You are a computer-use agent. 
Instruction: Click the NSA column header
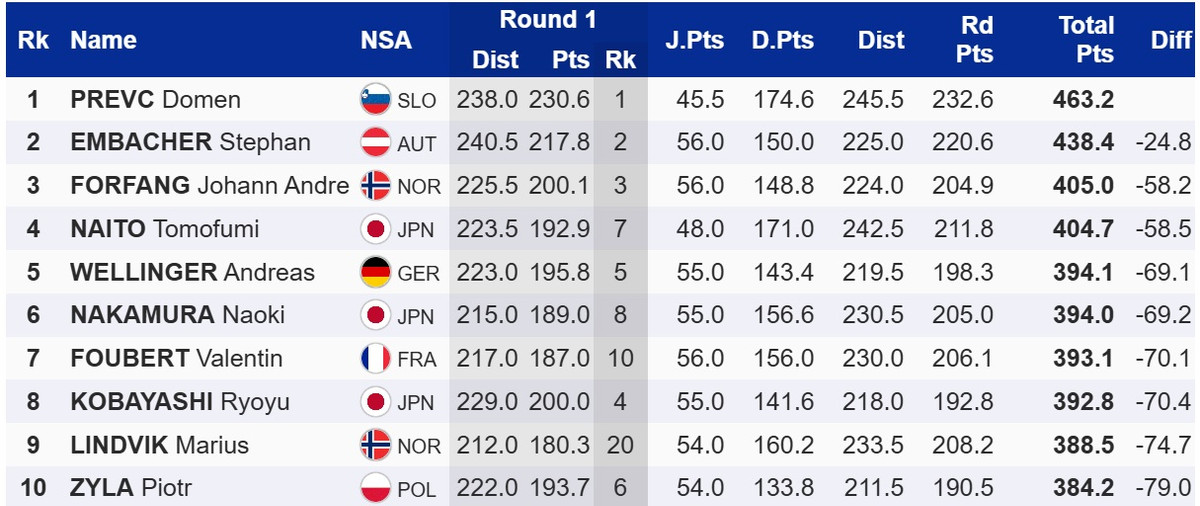(386, 40)
